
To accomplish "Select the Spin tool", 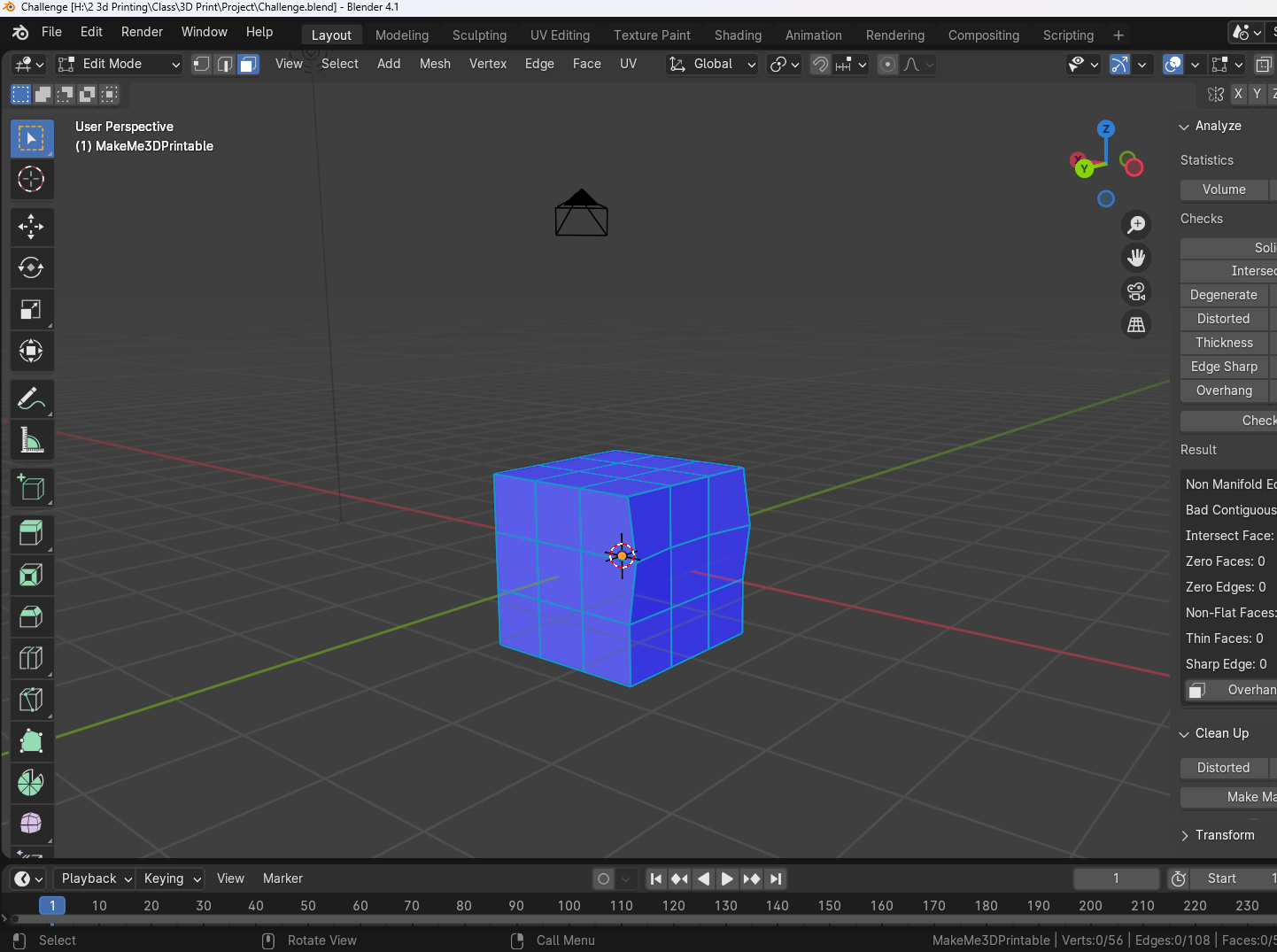I will tap(31, 783).
